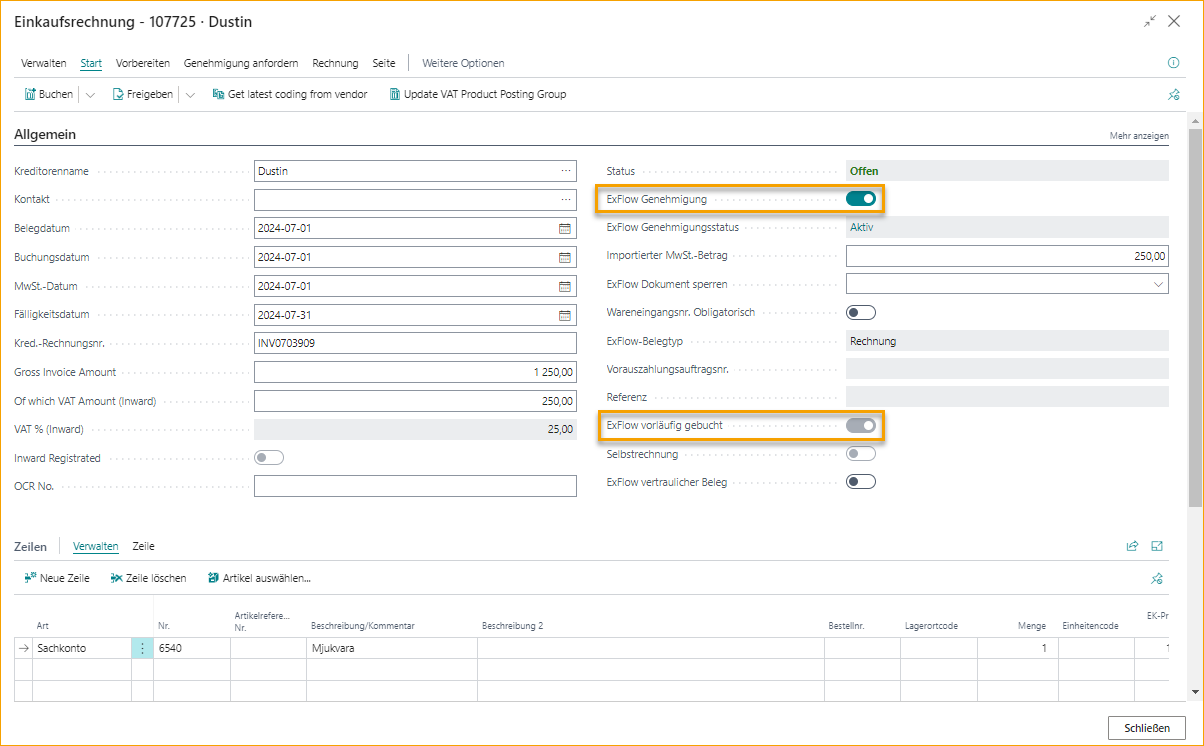This screenshot has height=746, width=1204.
Task: Open the Vorbereiten menu tab
Action: [142, 63]
